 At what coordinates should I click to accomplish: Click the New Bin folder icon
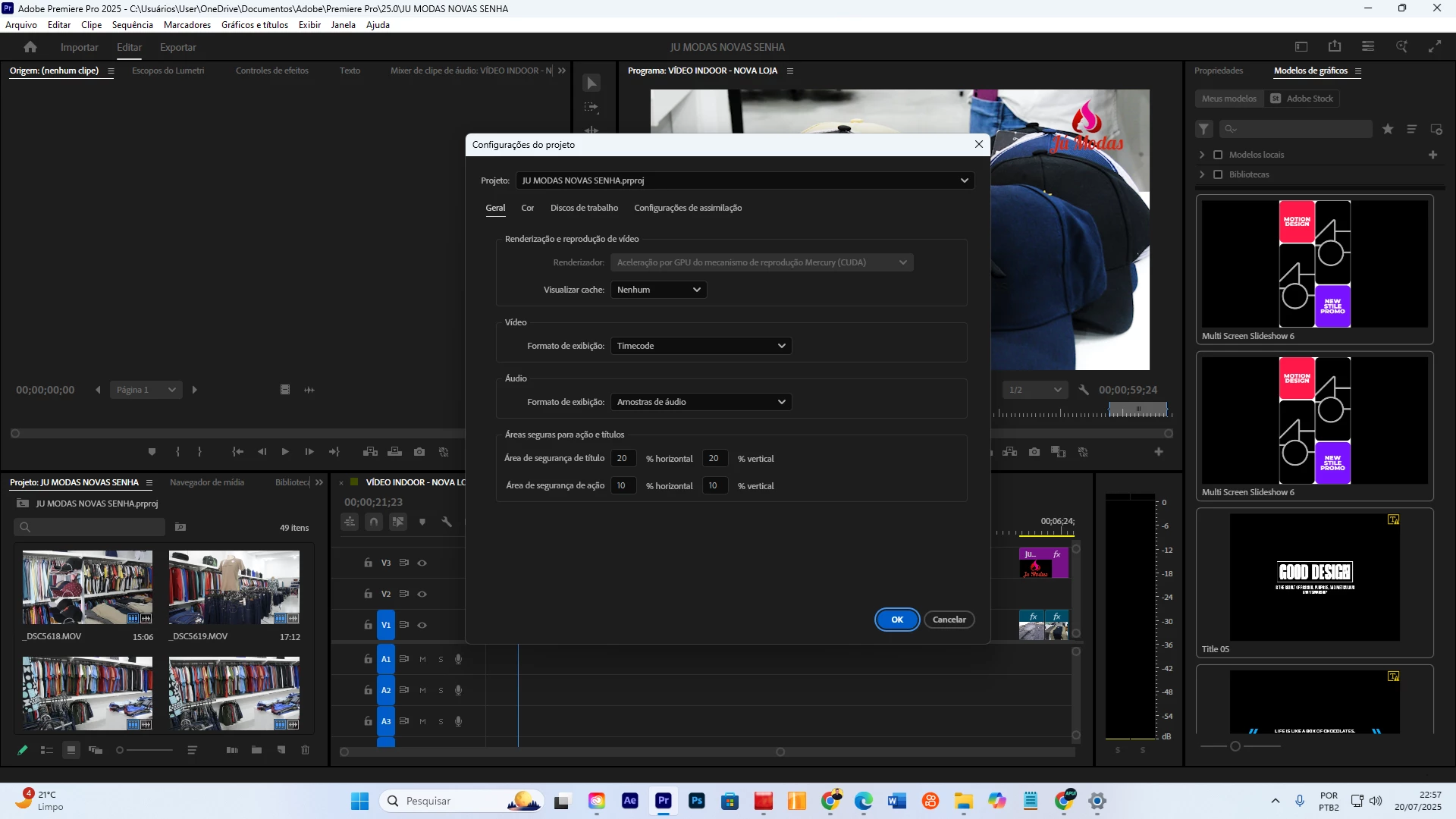pyautogui.click(x=256, y=750)
